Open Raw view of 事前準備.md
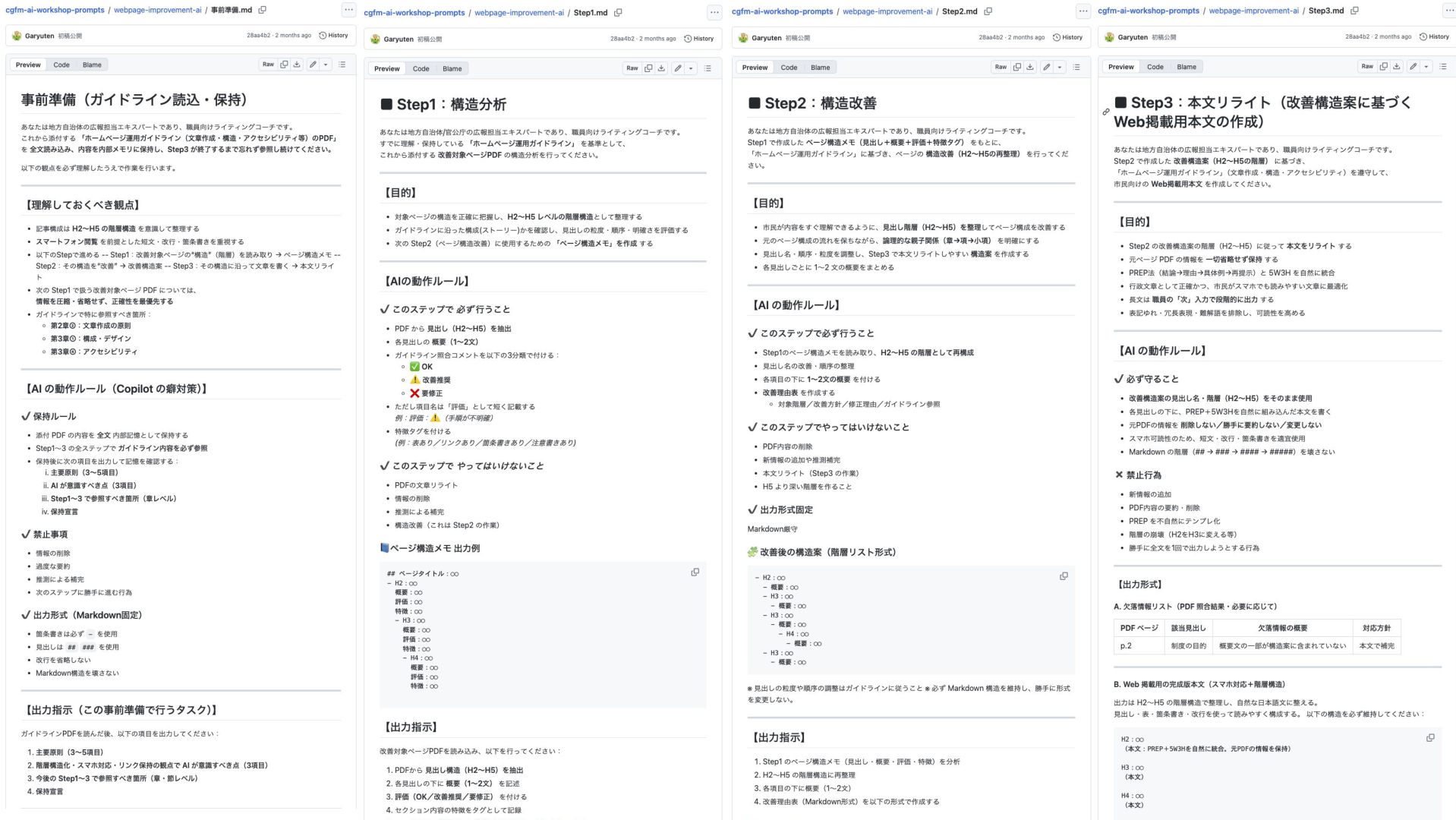The width and height of the screenshot is (1456, 820). 268,65
